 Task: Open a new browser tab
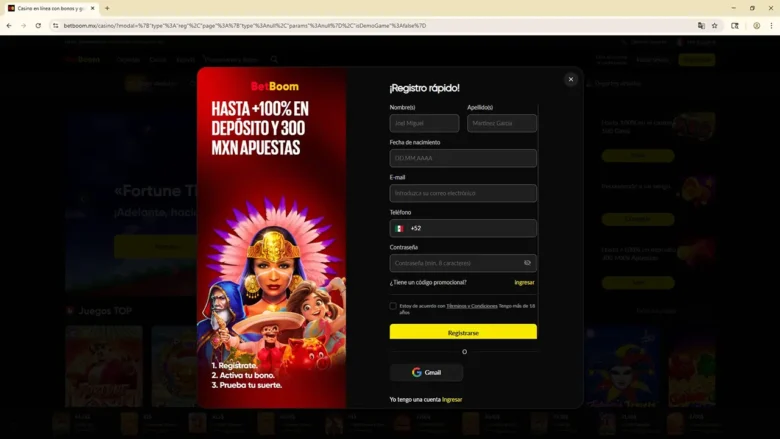click(x=107, y=8)
